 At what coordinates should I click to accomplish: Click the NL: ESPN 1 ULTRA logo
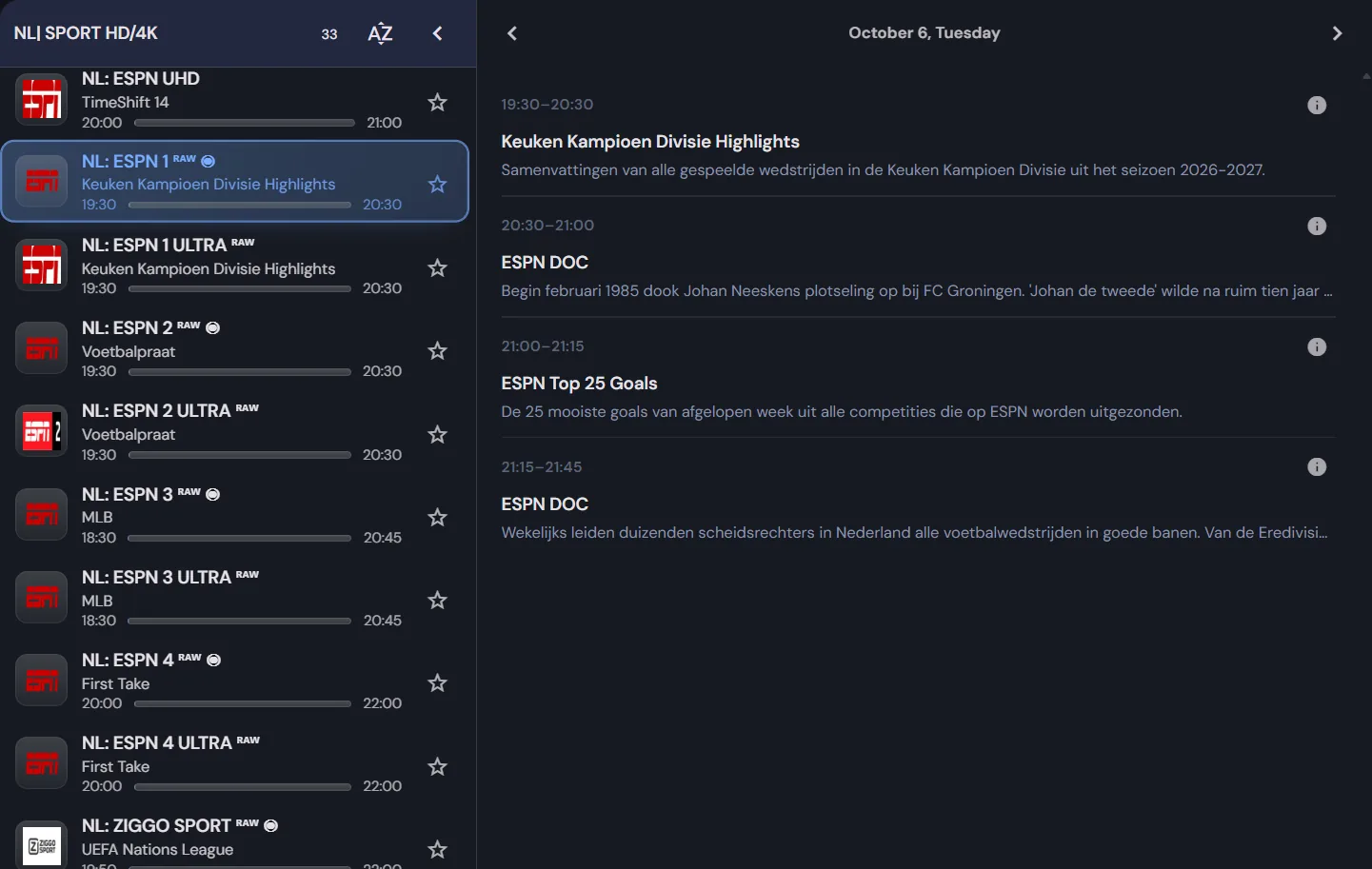pos(42,265)
